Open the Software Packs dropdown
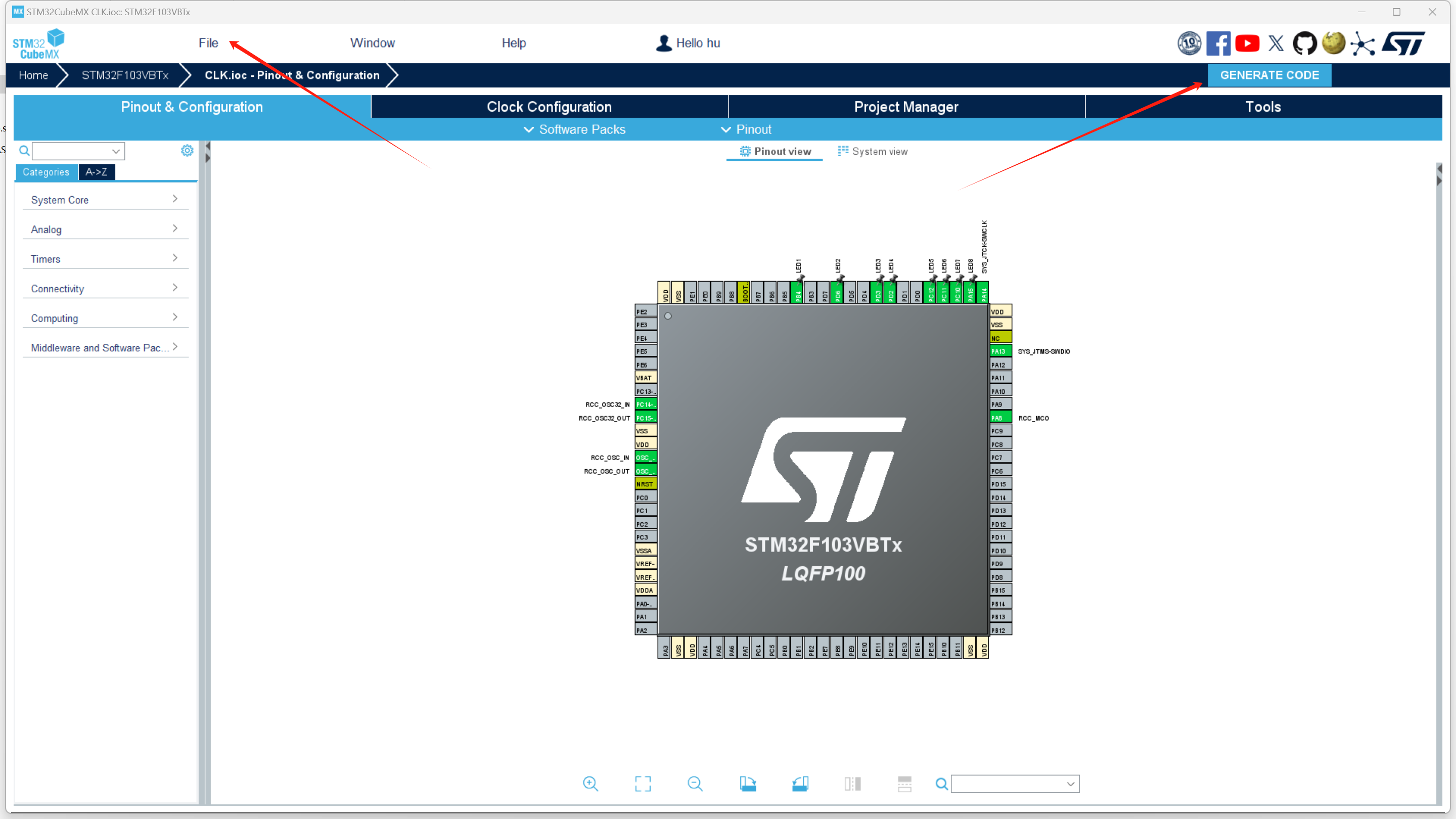 click(574, 129)
